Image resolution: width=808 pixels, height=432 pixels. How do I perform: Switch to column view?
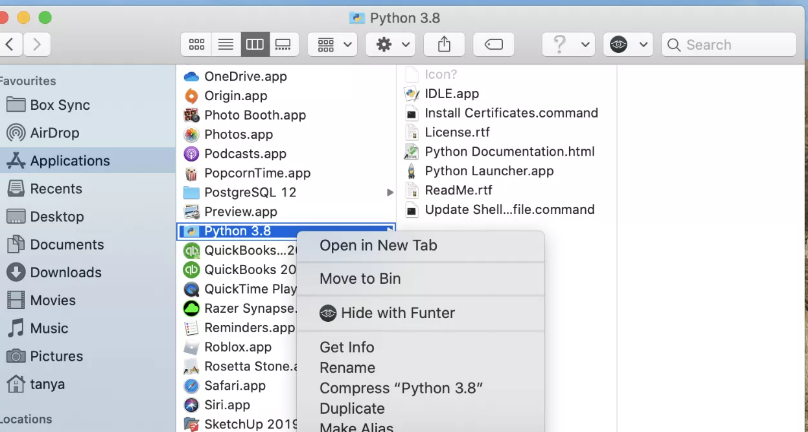click(255, 45)
